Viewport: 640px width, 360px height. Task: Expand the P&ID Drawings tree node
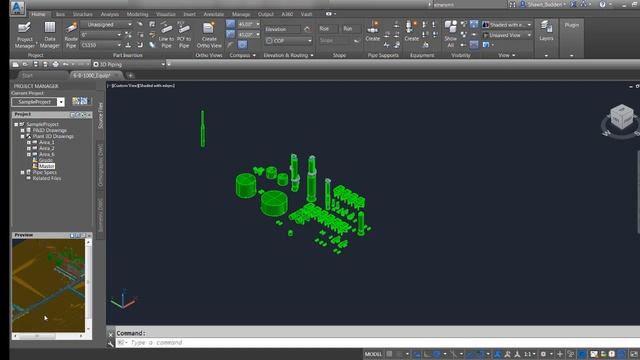23,130
